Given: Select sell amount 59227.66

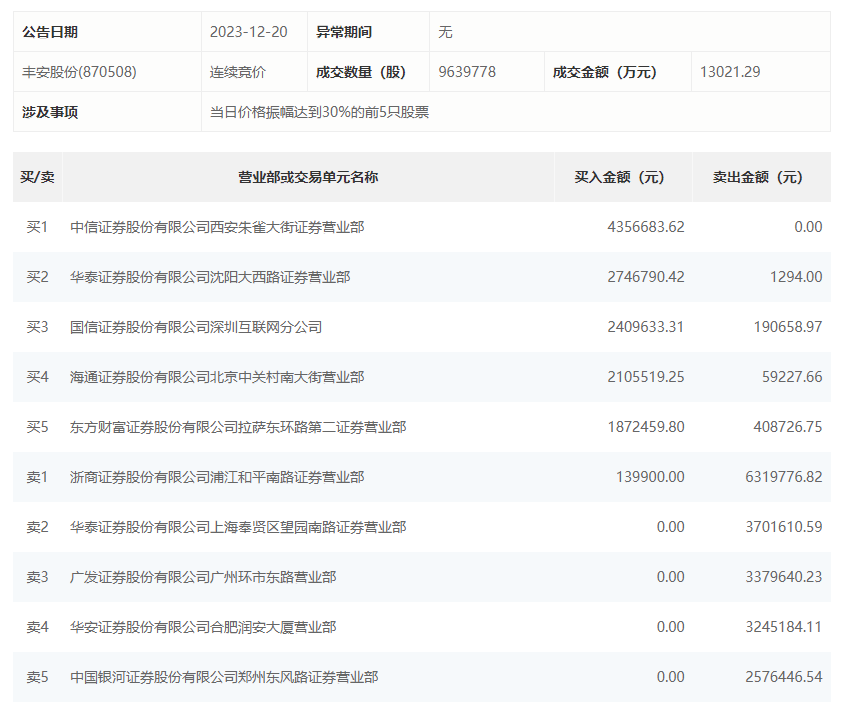Looking at the screenshot, I should [x=792, y=377].
